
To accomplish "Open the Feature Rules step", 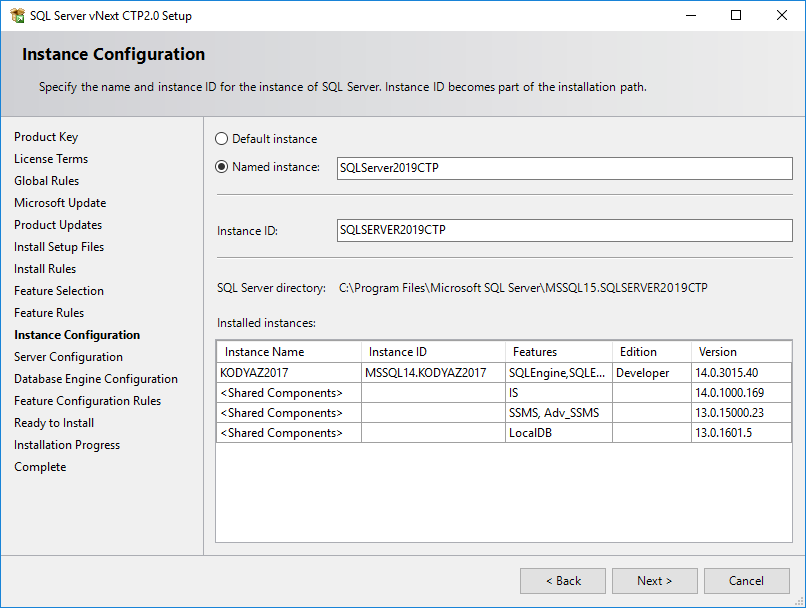I will click(49, 313).
